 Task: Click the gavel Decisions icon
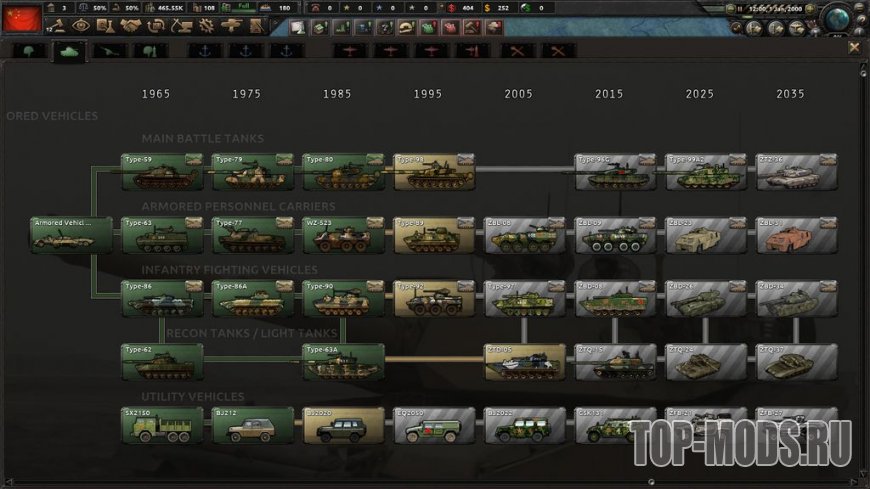pyautogui.click(x=58, y=25)
